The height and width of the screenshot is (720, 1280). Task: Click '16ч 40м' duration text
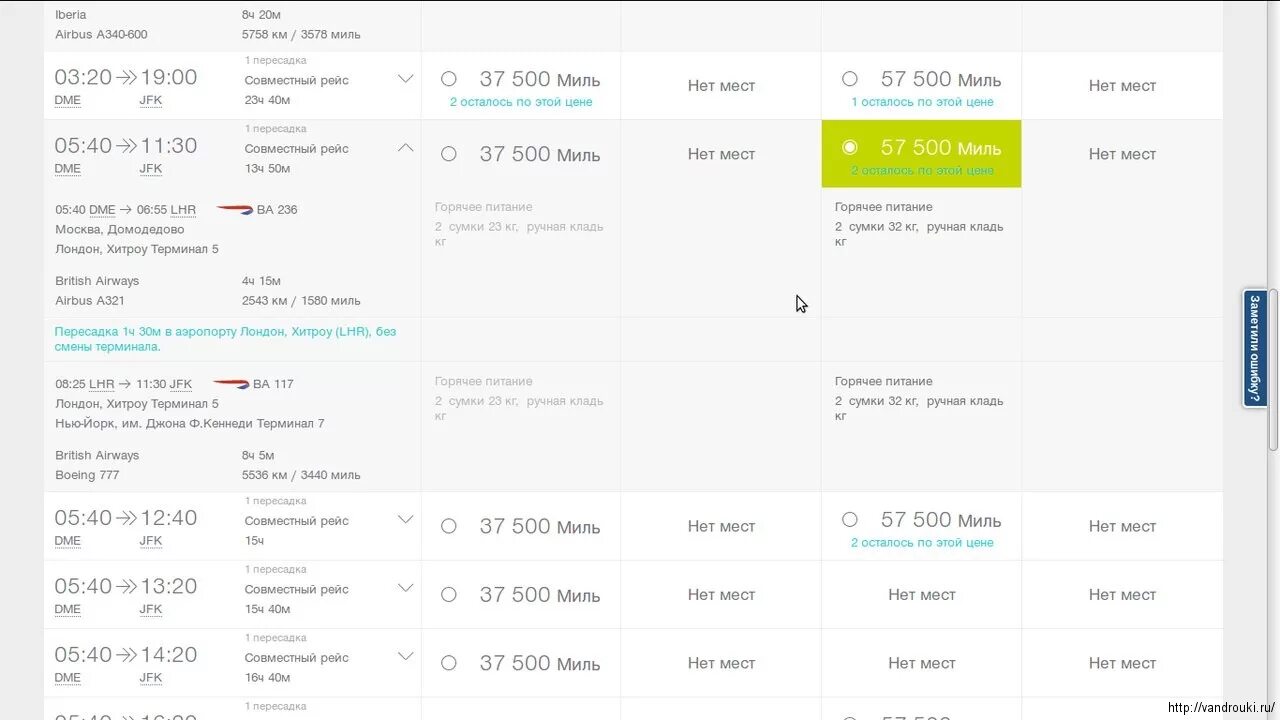pos(267,677)
